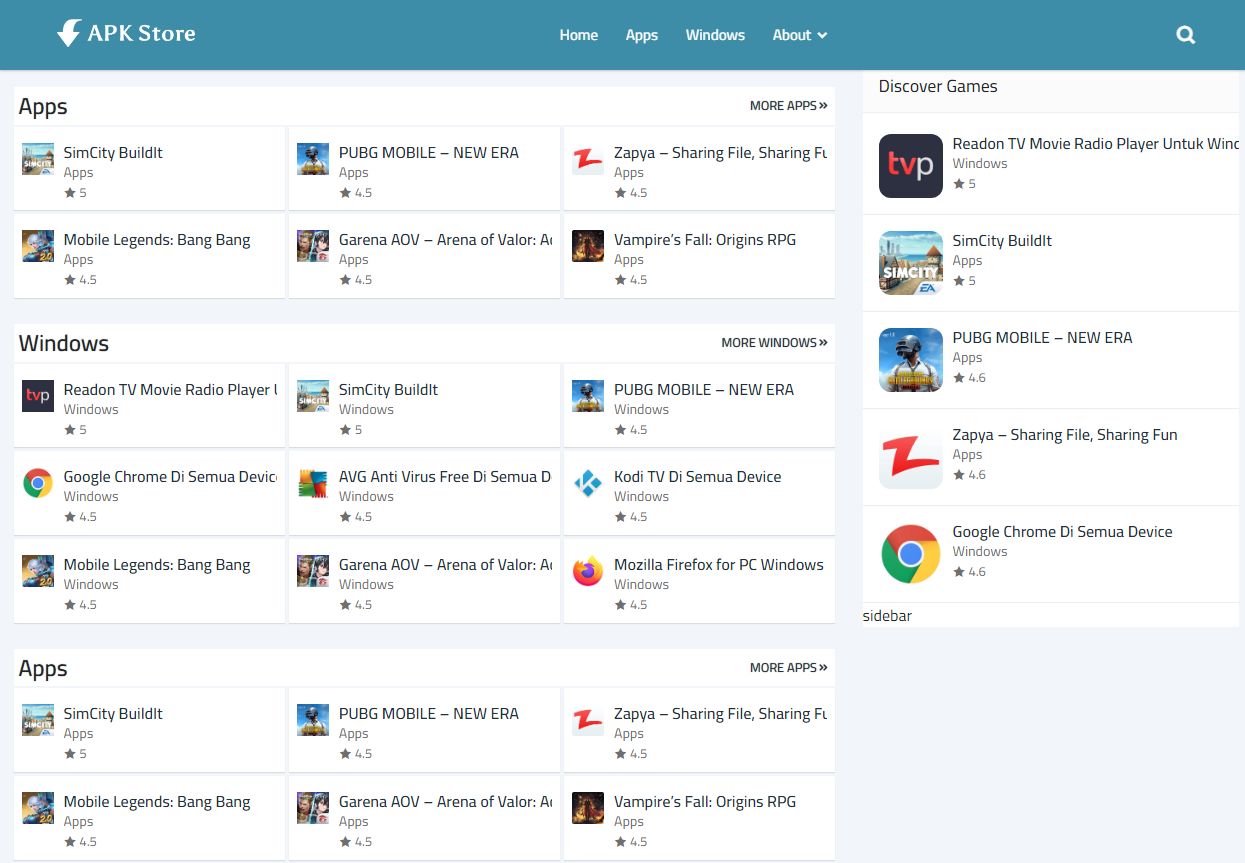The width and height of the screenshot is (1245, 863).
Task: Click the Kodi TV icon
Action: [x=588, y=484]
